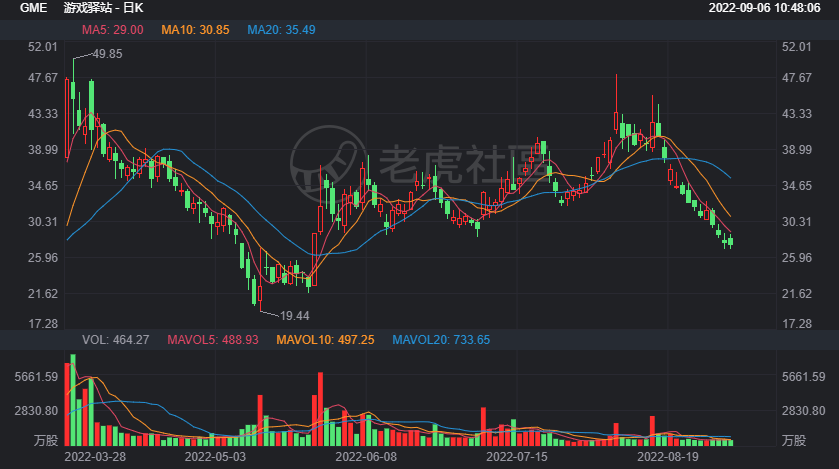Select the MAVOL10: 497.25 label

tap(325, 340)
